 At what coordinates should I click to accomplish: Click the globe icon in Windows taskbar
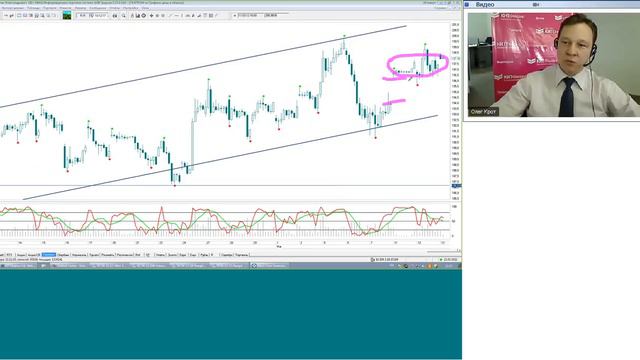coord(254,266)
